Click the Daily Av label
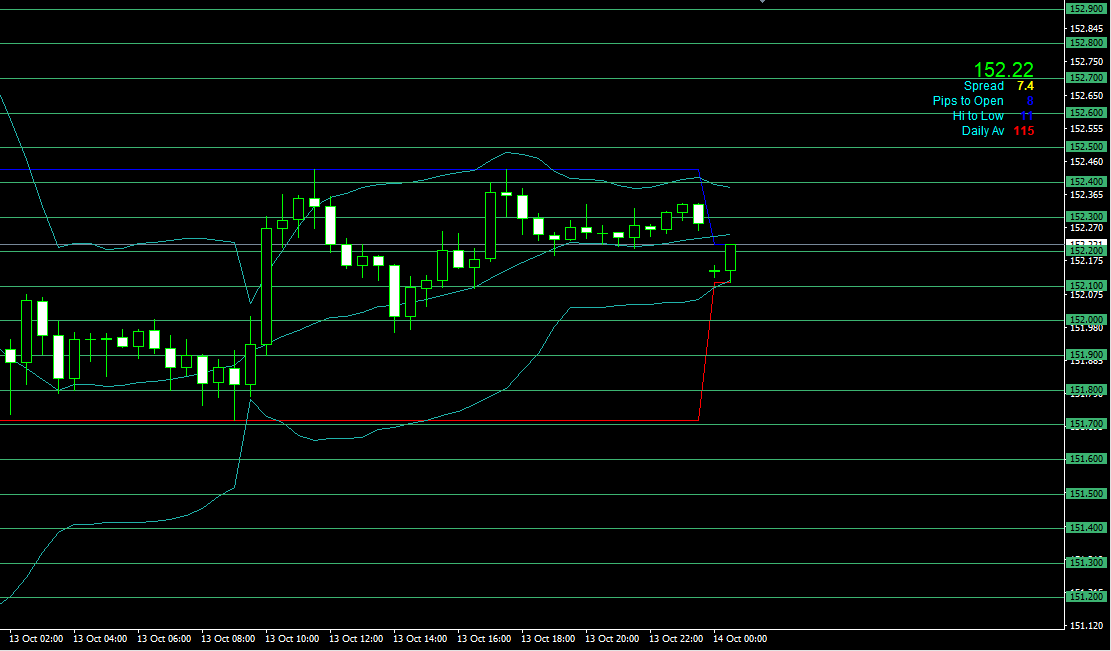This screenshot has height=651, width=1111. pos(982,131)
